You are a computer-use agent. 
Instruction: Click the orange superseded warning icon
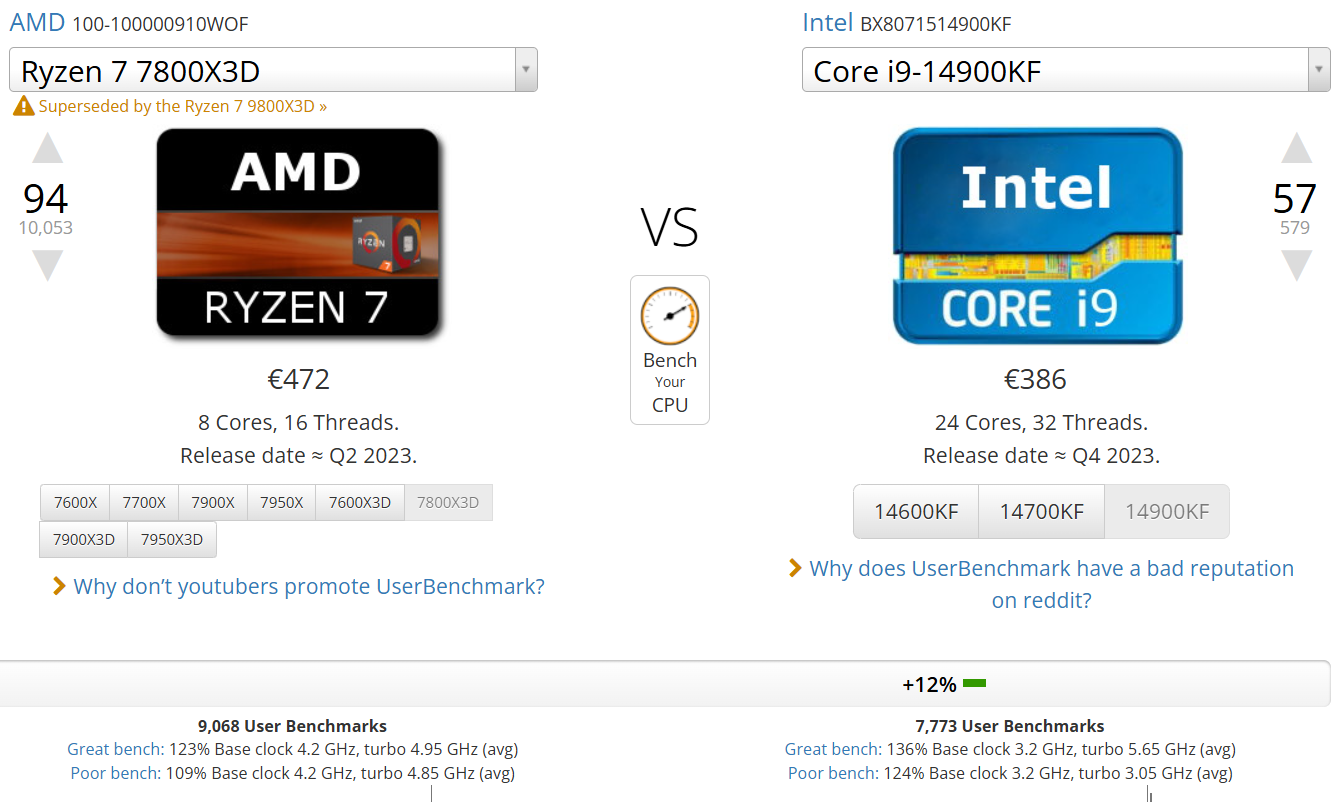(x=23, y=106)
